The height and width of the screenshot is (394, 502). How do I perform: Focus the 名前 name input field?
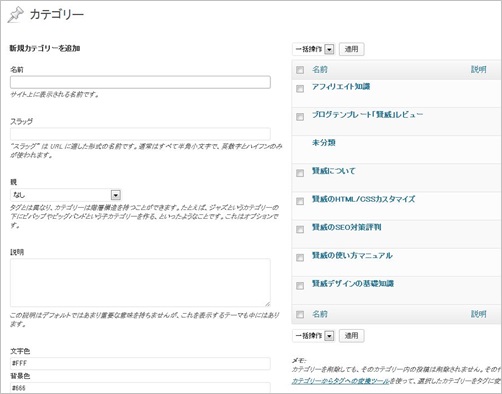(140, 82)
